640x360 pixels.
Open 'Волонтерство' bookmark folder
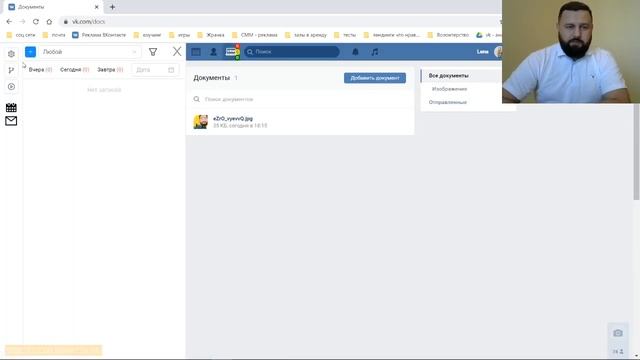point(448,35)
